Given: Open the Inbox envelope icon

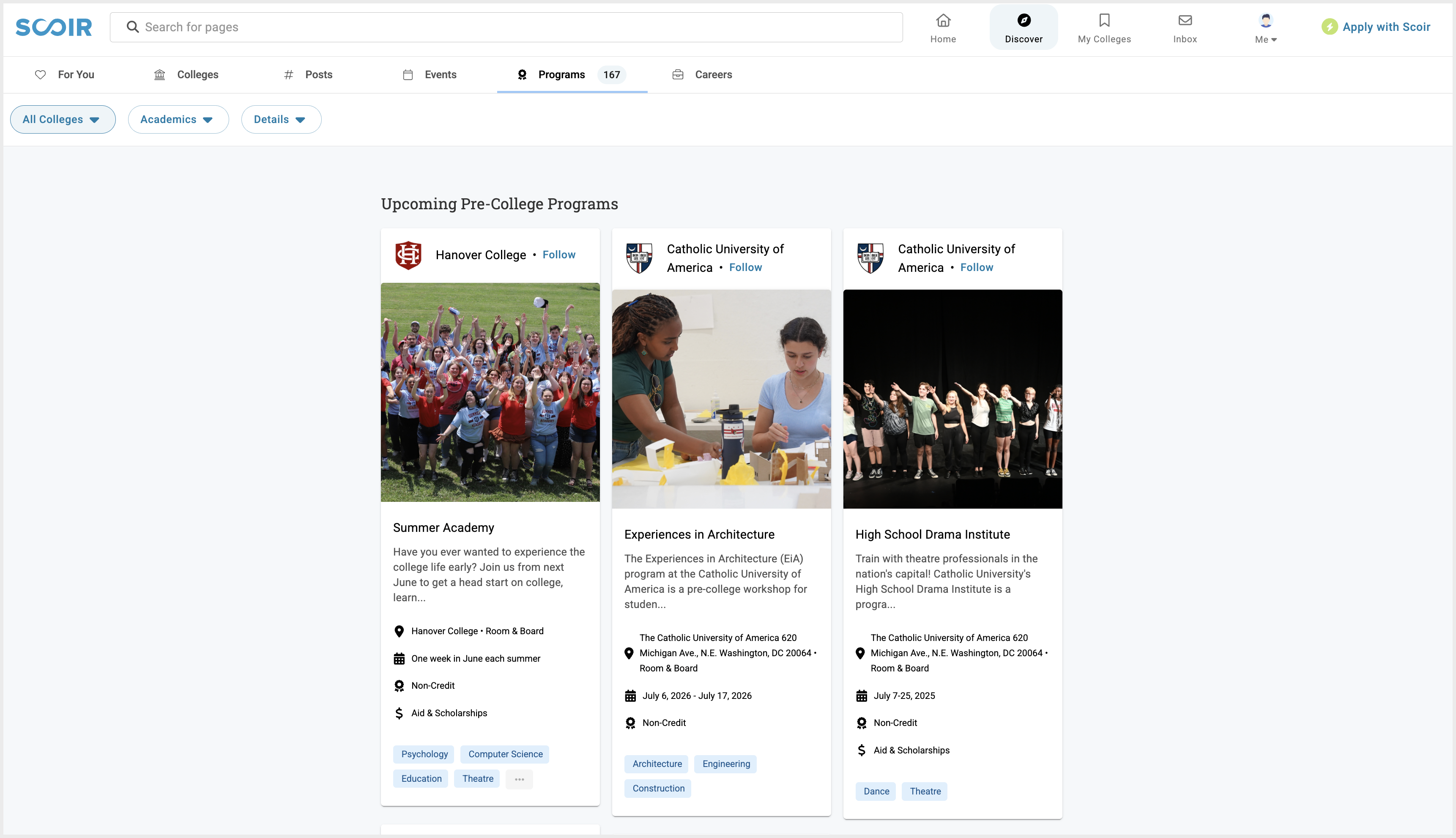Looking at the screenshot, I should [x=1184, y=21].
